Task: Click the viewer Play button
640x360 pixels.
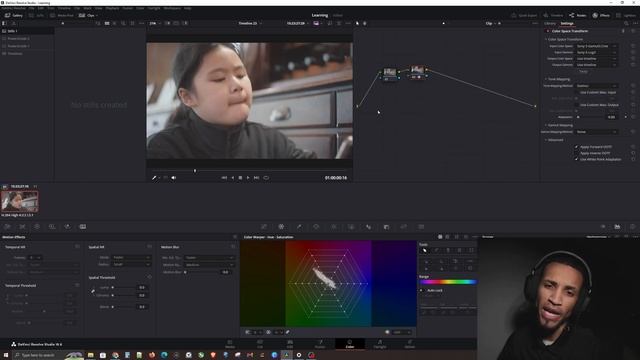Action: pyautogui.click(x=248, y=178)
